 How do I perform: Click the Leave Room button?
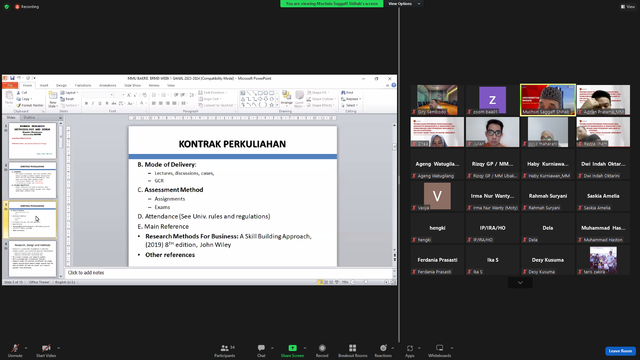tap(620, 351)
